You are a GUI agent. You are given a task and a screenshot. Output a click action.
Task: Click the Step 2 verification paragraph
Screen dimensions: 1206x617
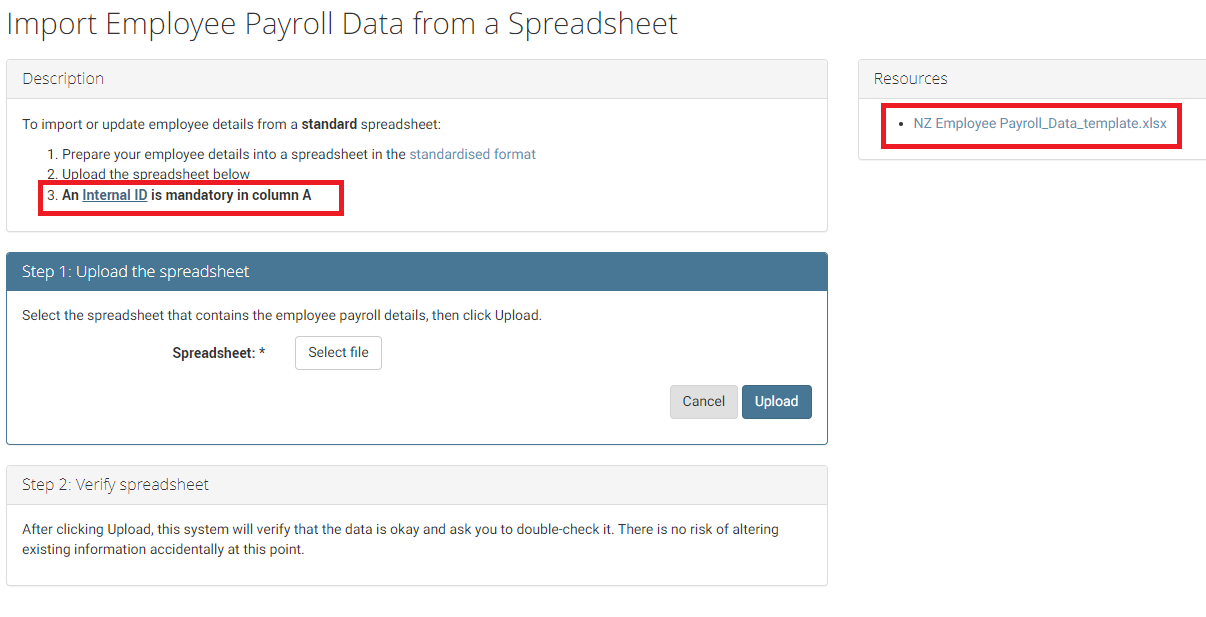[400, 539]
